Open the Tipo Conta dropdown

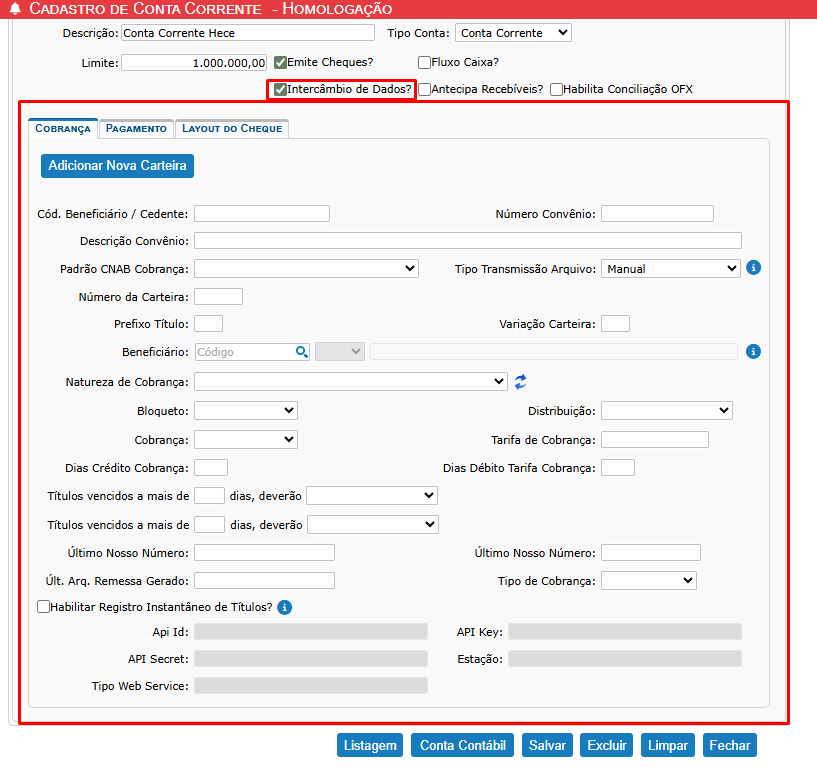(x=513, y=33)
